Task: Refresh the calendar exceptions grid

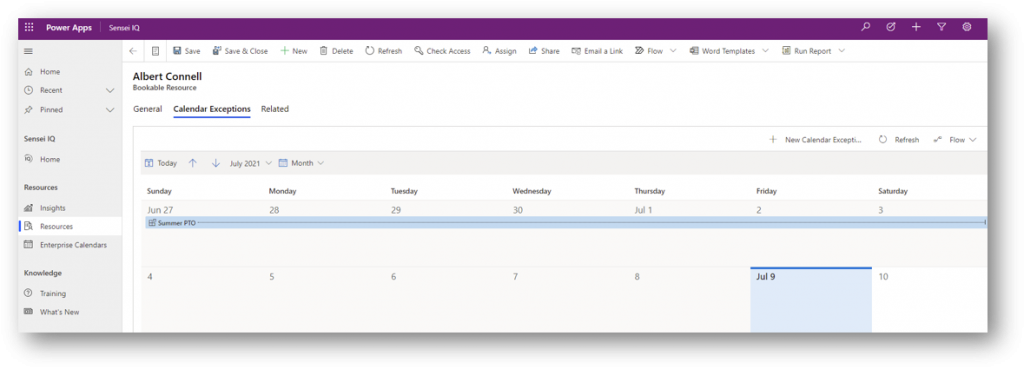Action: (899, 140)
